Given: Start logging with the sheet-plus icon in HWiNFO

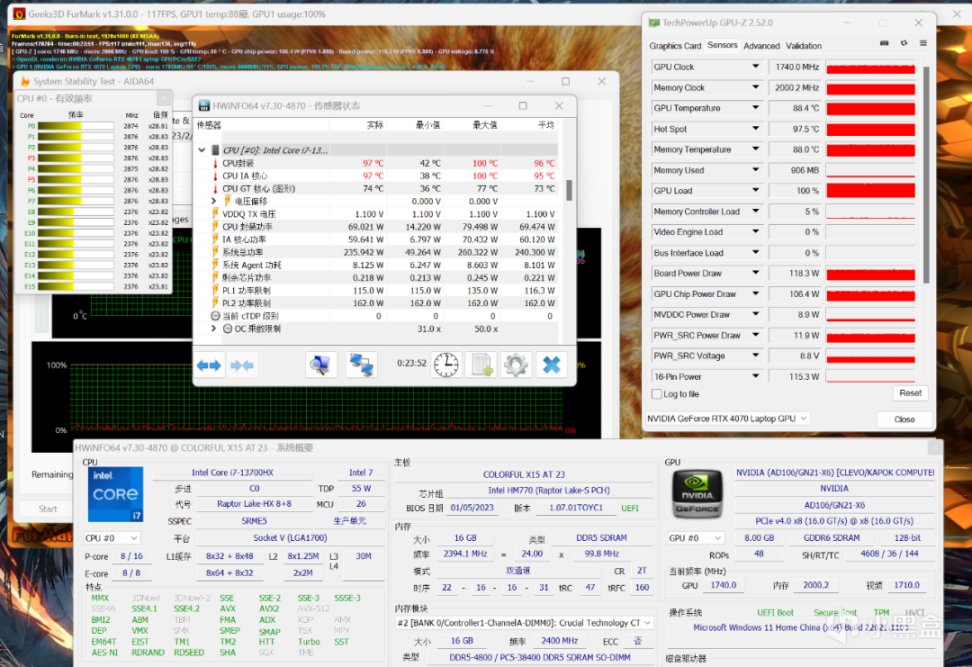Looking at the screenshot, I should coord(482,364).
